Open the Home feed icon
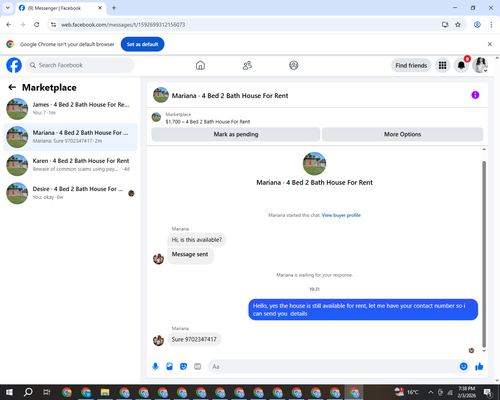This screenshot has width=500, height=400. coord(200,65)
